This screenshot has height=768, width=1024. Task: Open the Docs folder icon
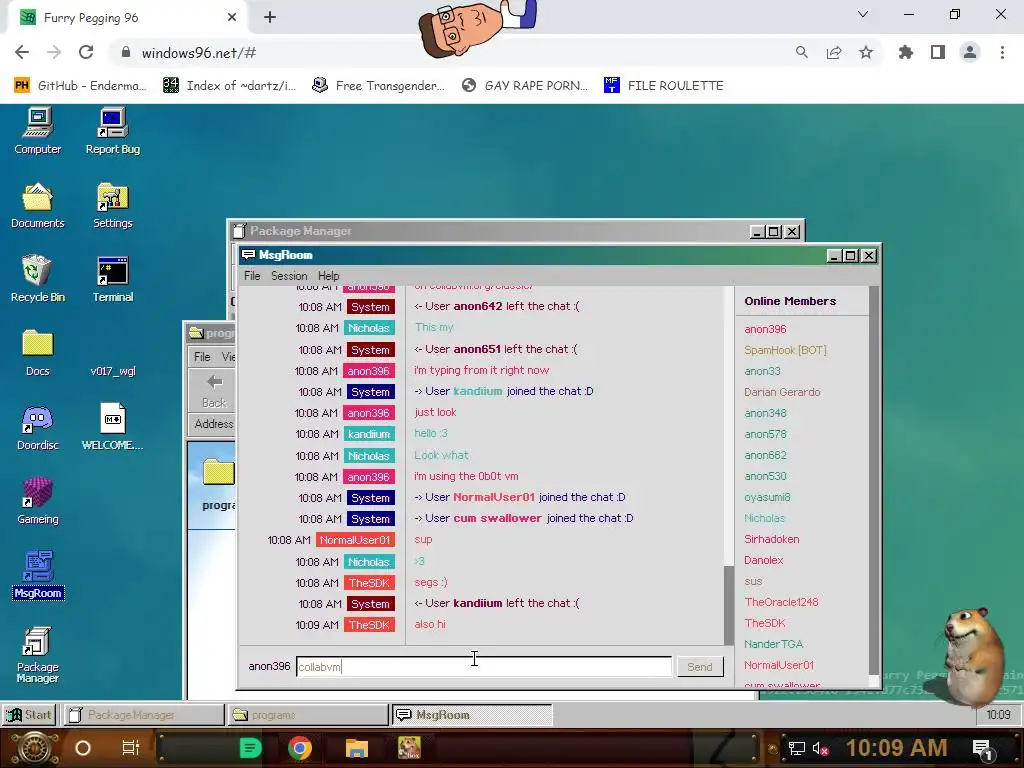coord(37,353)
